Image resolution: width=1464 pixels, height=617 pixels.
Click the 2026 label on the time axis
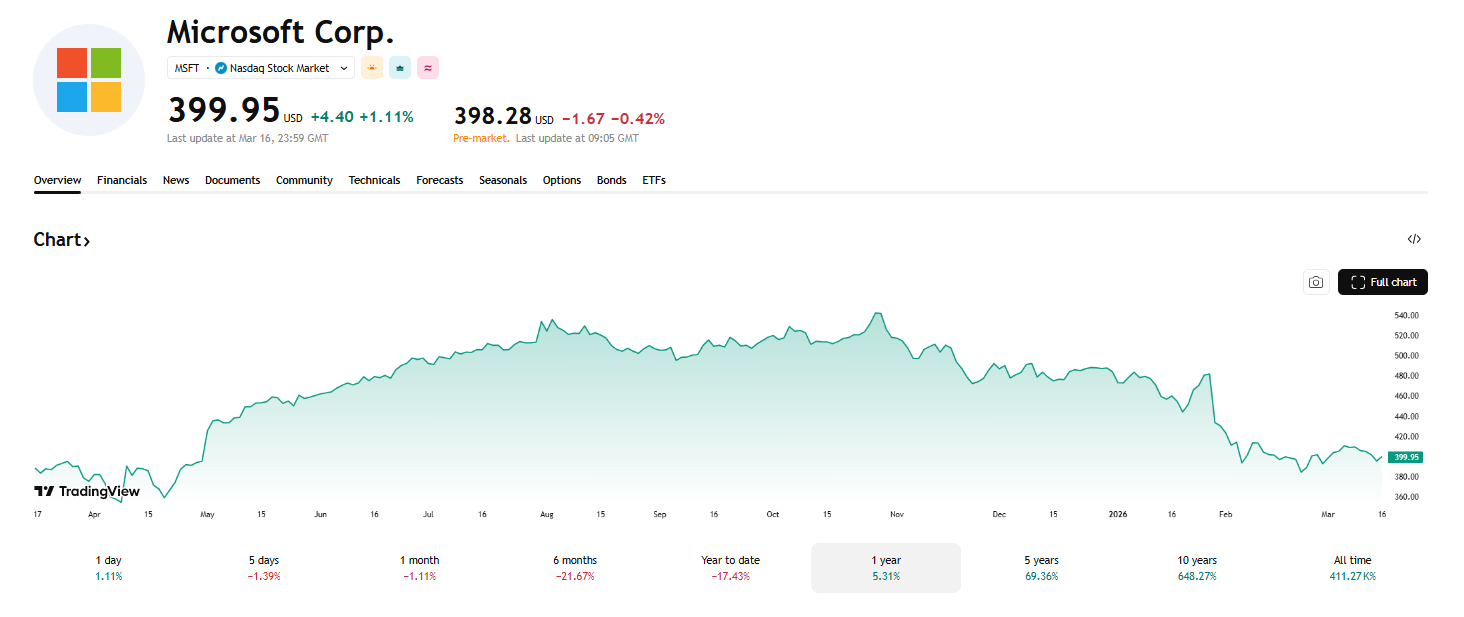click(x=1118, y=514)
